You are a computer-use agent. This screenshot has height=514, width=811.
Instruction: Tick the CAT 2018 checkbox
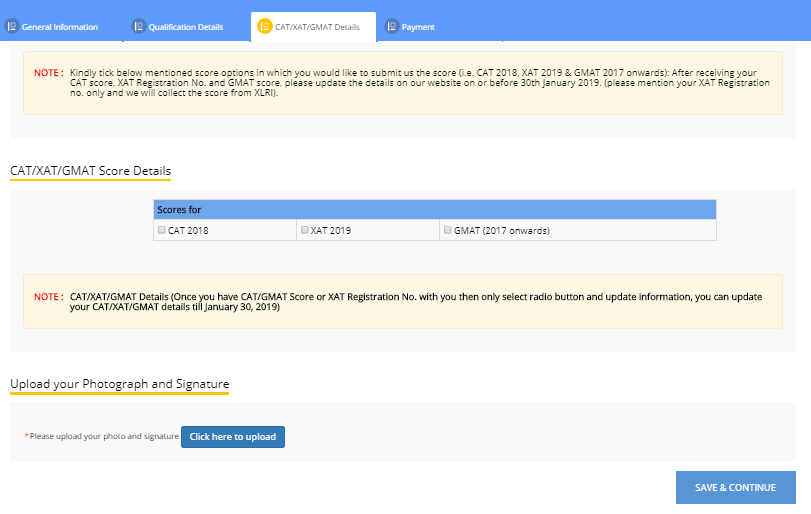(162, 230)
